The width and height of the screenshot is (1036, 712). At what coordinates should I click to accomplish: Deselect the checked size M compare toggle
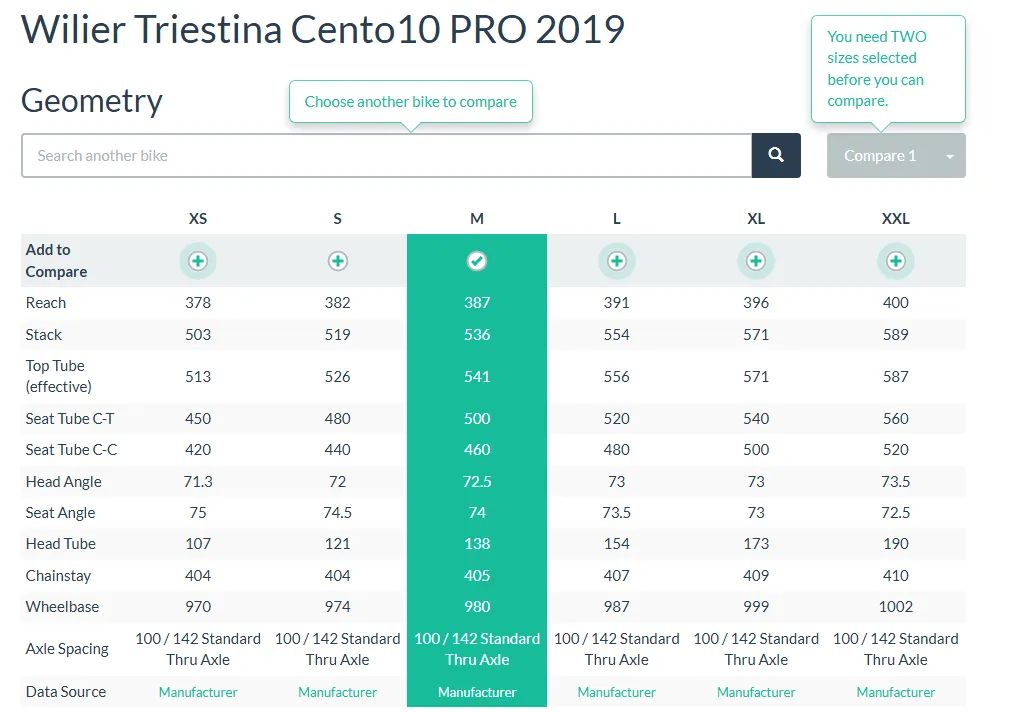pos(477,261)
